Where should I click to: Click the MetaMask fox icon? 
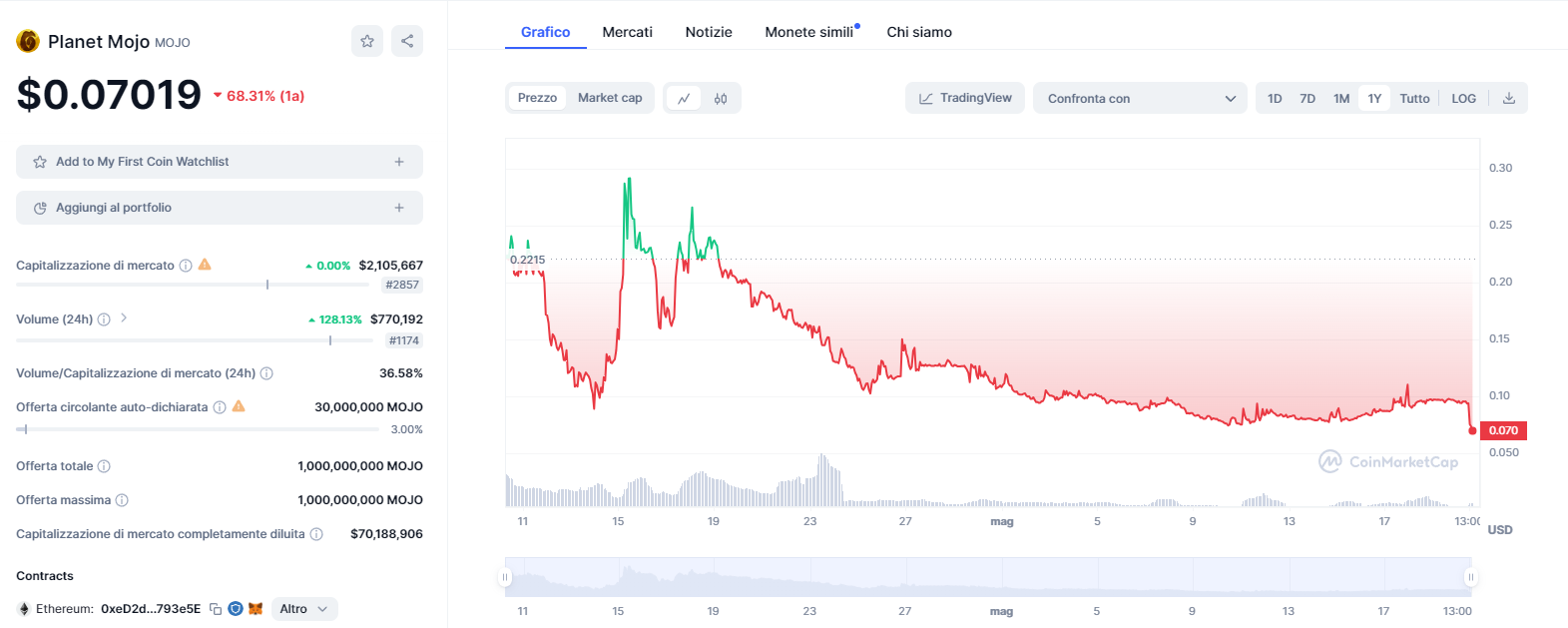(x=256, y=609)
